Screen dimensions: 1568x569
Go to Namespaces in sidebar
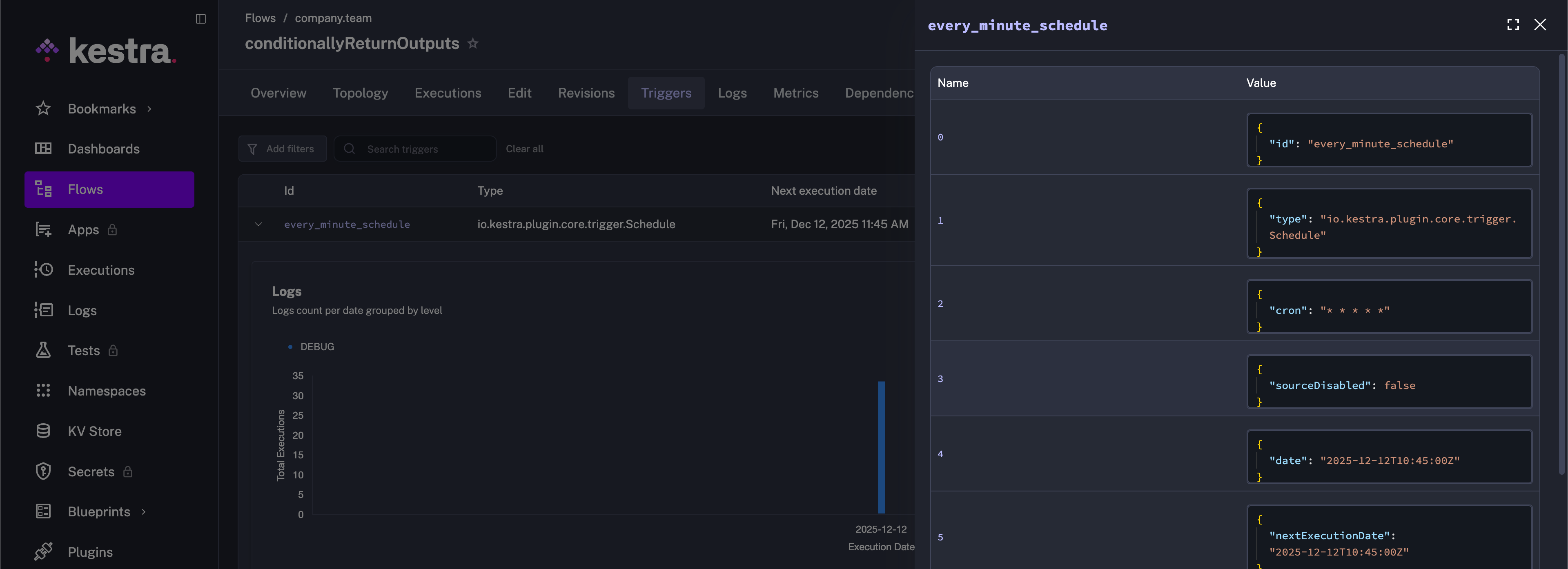[x=107, y=391]
